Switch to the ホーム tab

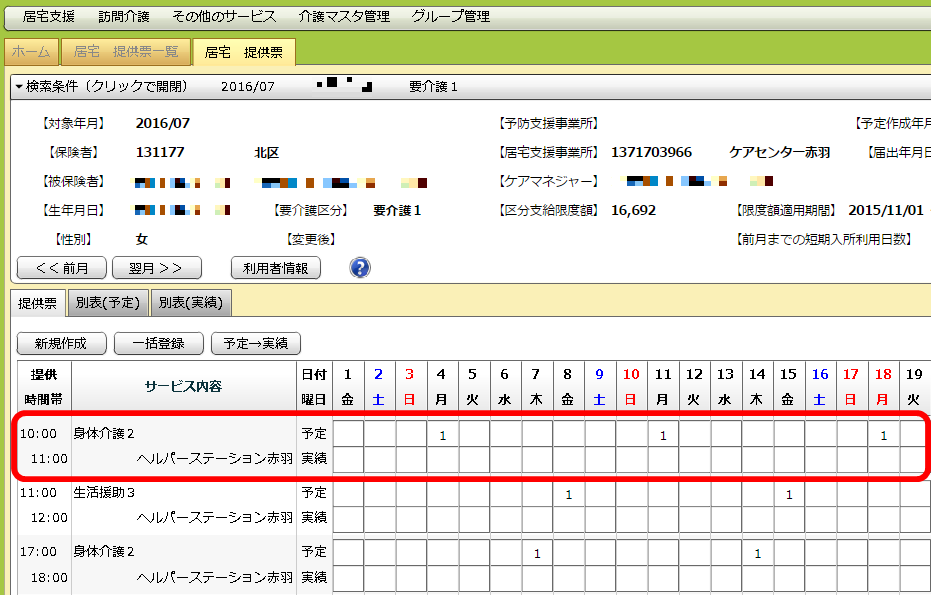(x=31, y=52)
